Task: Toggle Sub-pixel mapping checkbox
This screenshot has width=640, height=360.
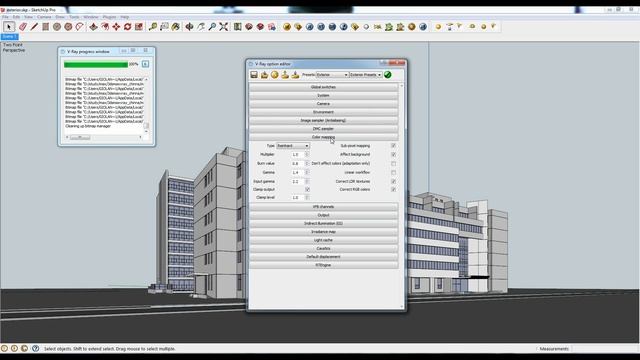Action: point(393,146)
